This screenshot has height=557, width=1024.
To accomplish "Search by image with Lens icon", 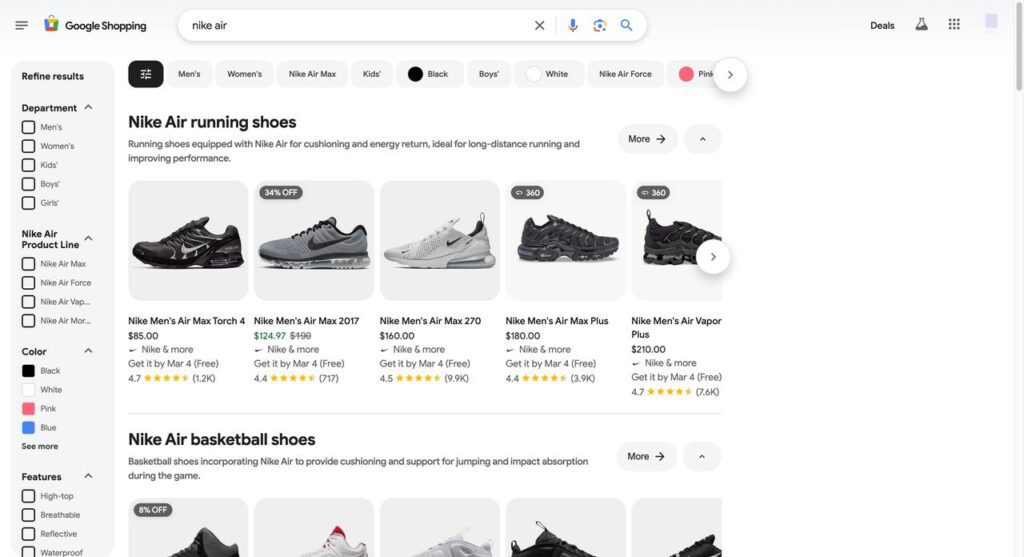I will coord(600,25).
